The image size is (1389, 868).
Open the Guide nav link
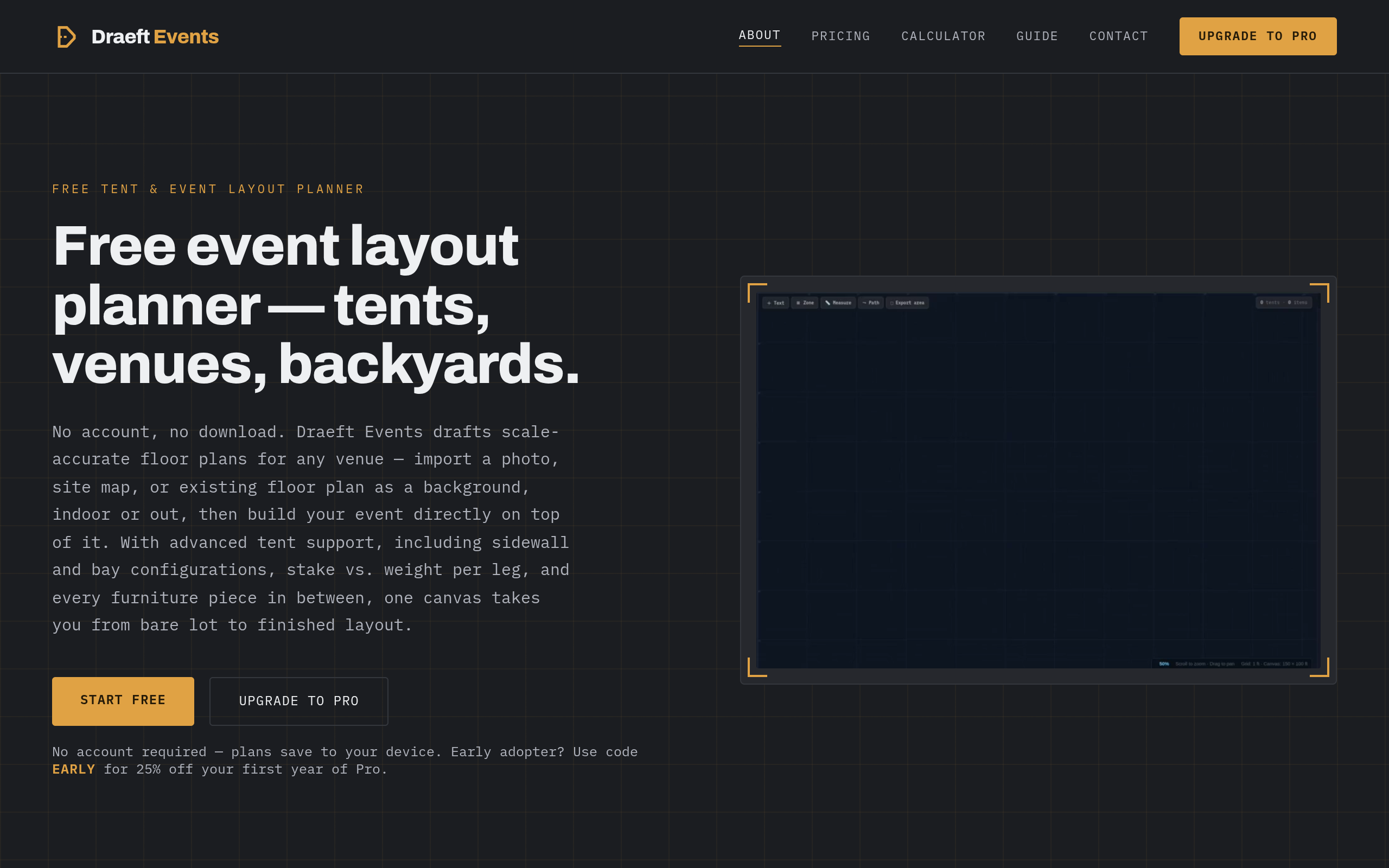(x=1036, y=36)
